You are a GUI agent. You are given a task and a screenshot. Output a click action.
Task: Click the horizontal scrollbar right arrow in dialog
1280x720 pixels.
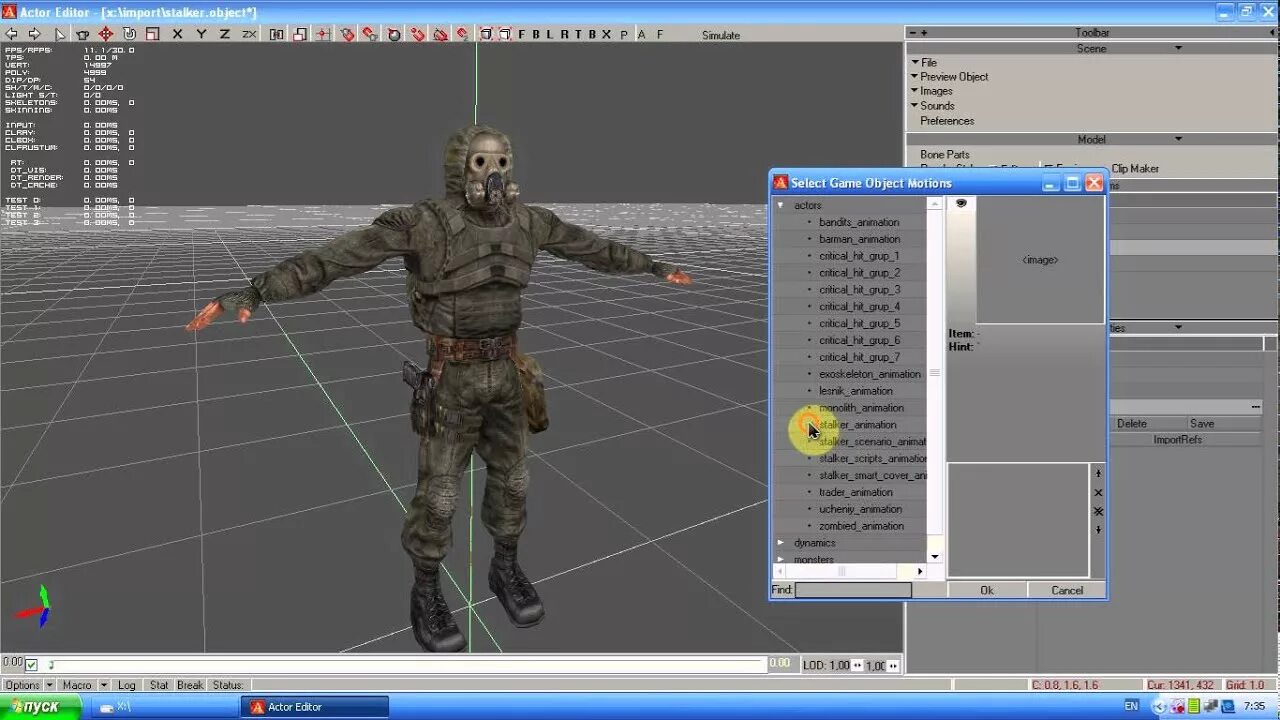tap(920, 571)
